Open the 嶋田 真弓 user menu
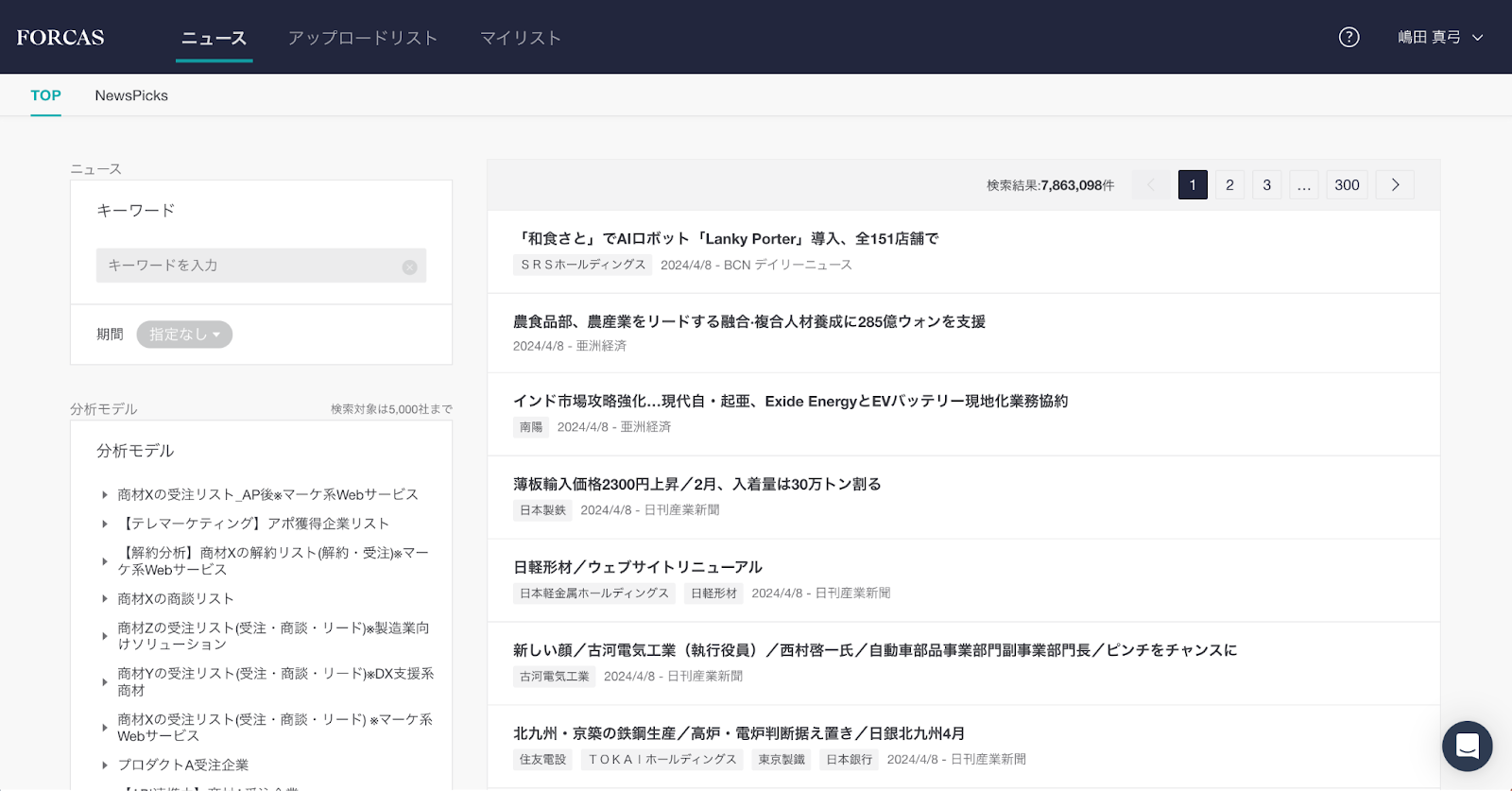Screen dimensions: 1512x791 click(1440, 37)
